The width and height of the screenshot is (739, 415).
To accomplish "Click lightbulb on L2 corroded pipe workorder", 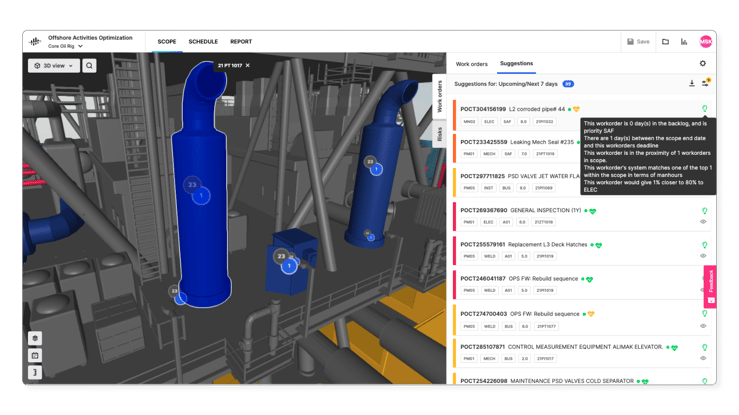I will coord(704,109).
